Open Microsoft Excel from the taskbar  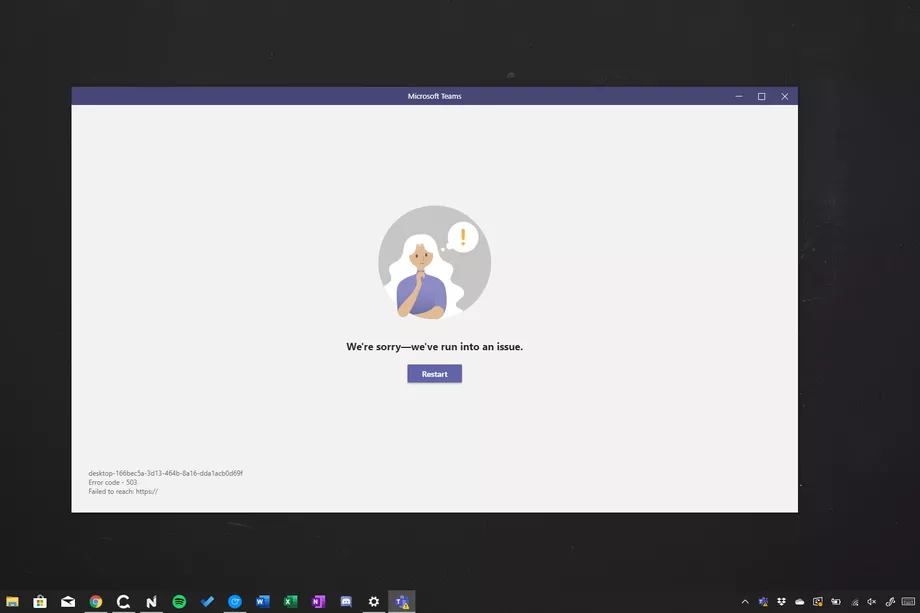(x=290, y=601)
